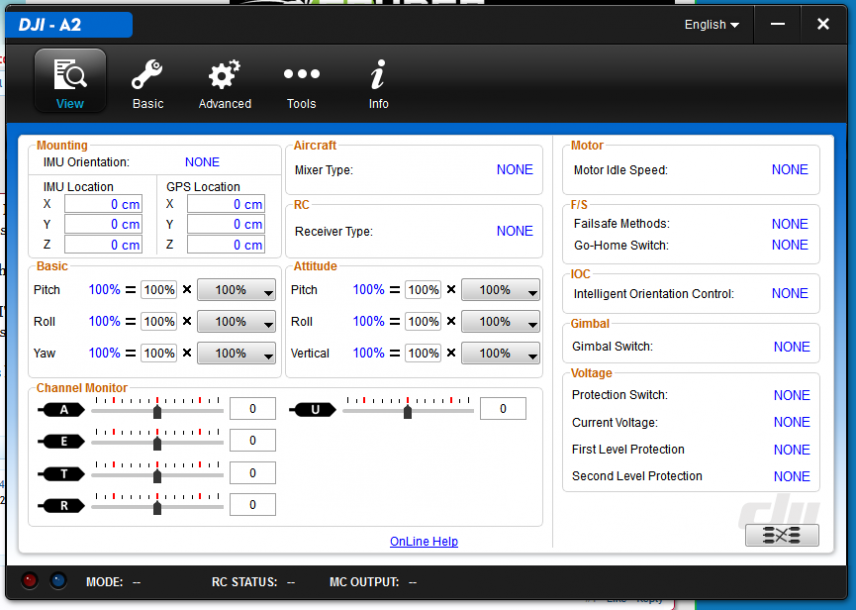Open Basic Roll gain dropdown
This screenshot has width=856, height=610.
pos(236,322)
